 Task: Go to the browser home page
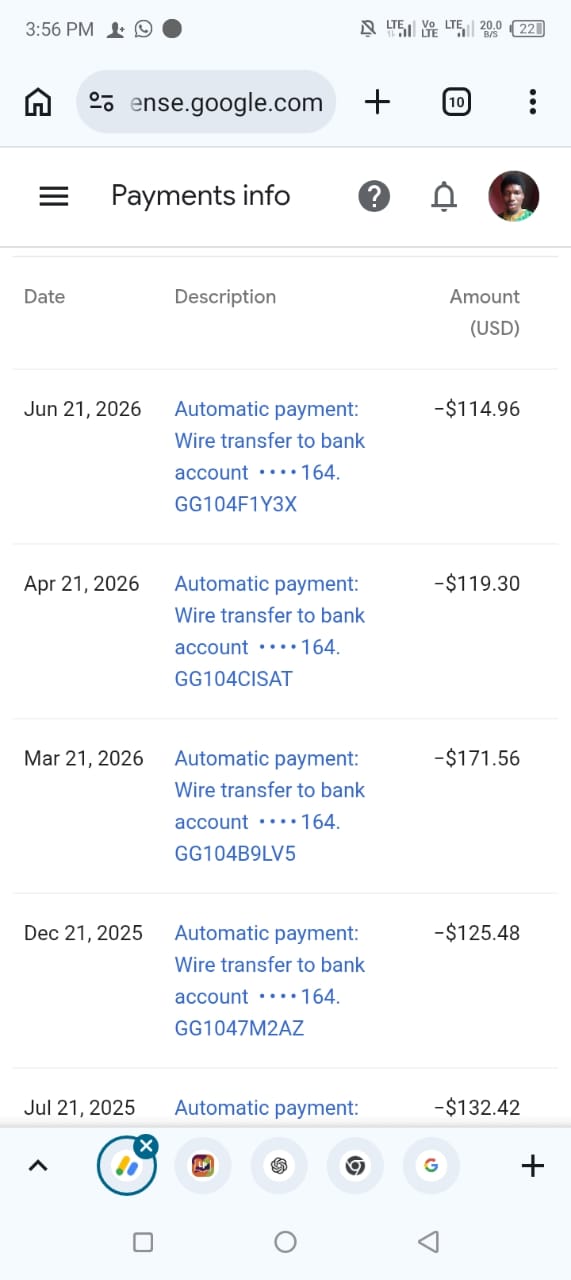(x=38, y=102)
